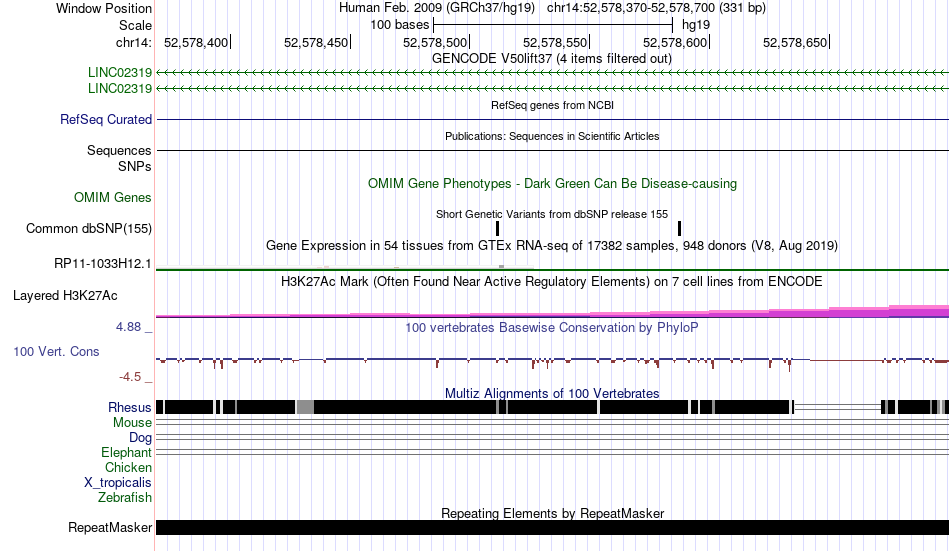Click the OMIM Genes track label
Screen dimensions: 950x551
tap(112, 198)
